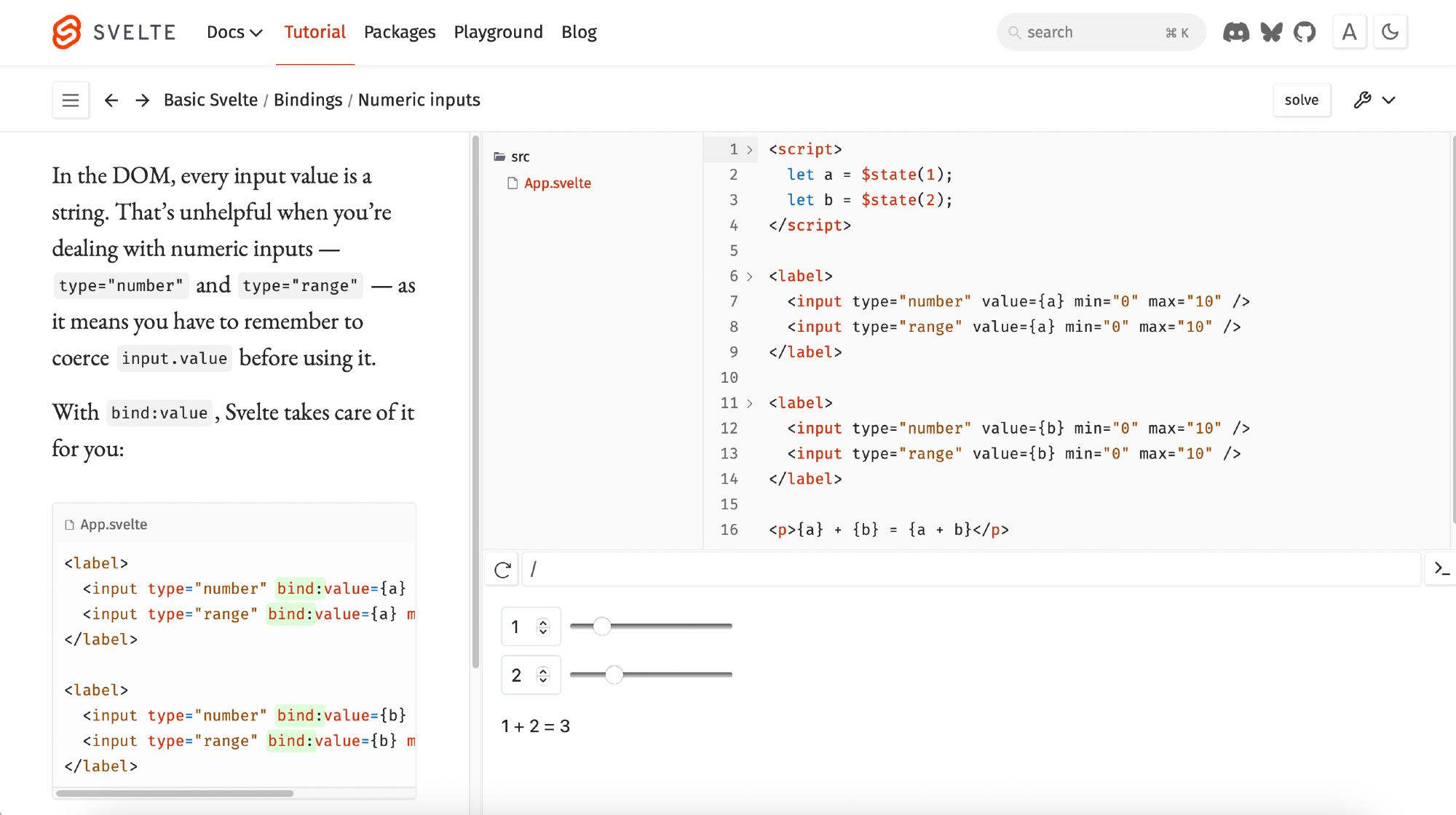Reload the preview with refresh icon
The width and height of the screenshot is (1456, 815).
click(502, 569)
